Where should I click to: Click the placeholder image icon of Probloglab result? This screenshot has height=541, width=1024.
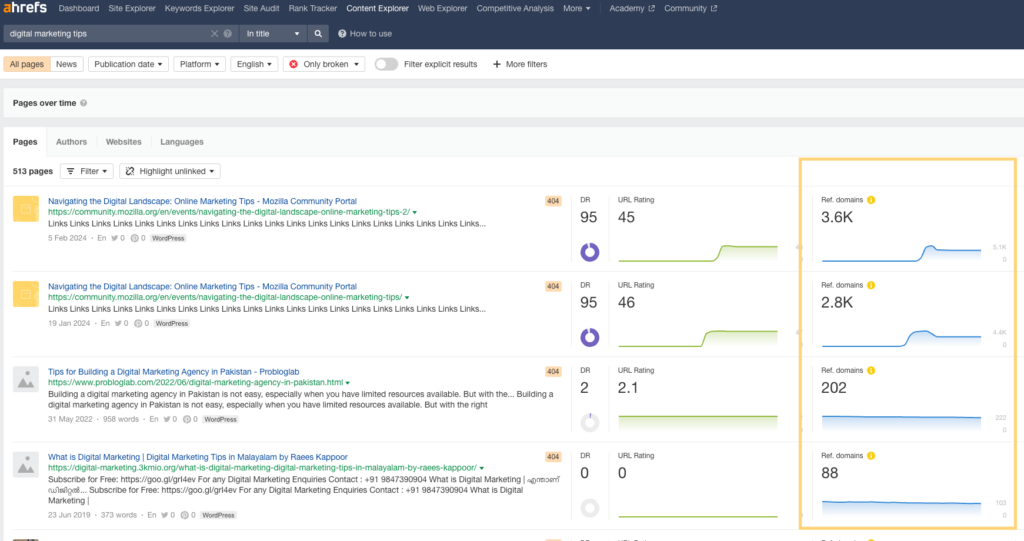[25, 378]
